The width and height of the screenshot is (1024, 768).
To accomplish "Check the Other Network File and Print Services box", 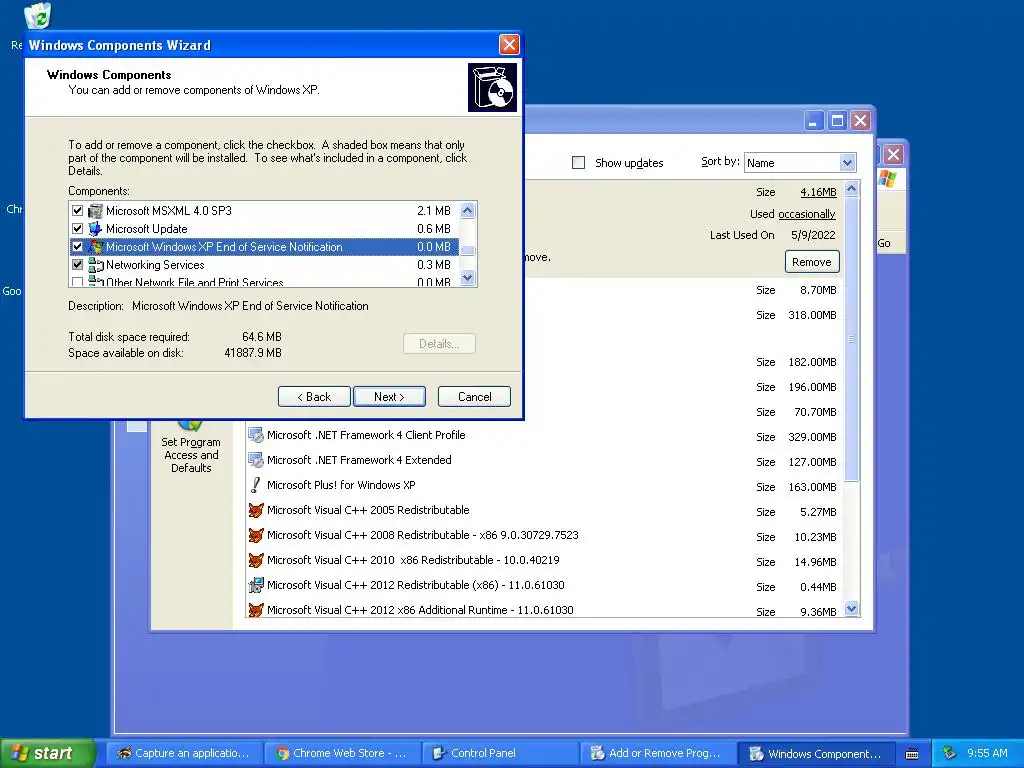I will pyautogui.click(x=78, y=282).
